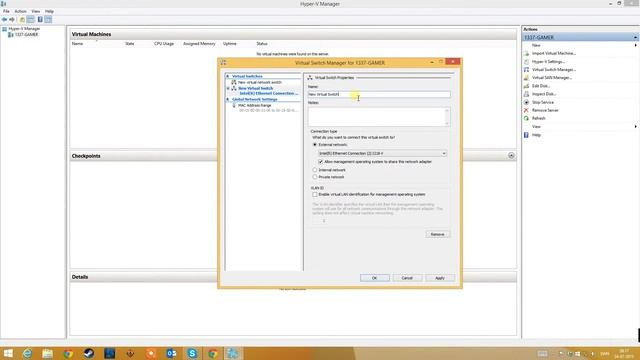The height and width of the screenshot is (360, 640).
Task: Click the Apply button
Action: click(x=440, y=278)
